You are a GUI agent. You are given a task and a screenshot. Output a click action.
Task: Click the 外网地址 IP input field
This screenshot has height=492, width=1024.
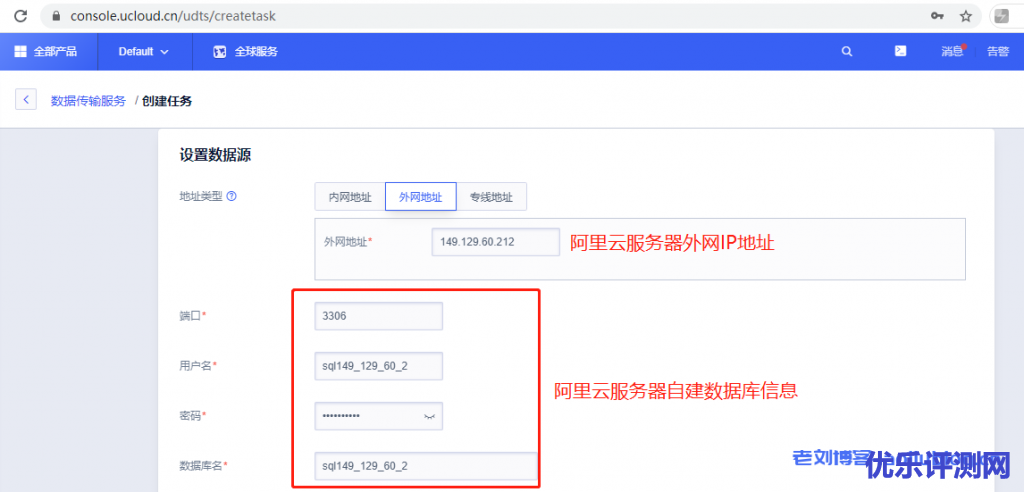[x=495, y=242]
